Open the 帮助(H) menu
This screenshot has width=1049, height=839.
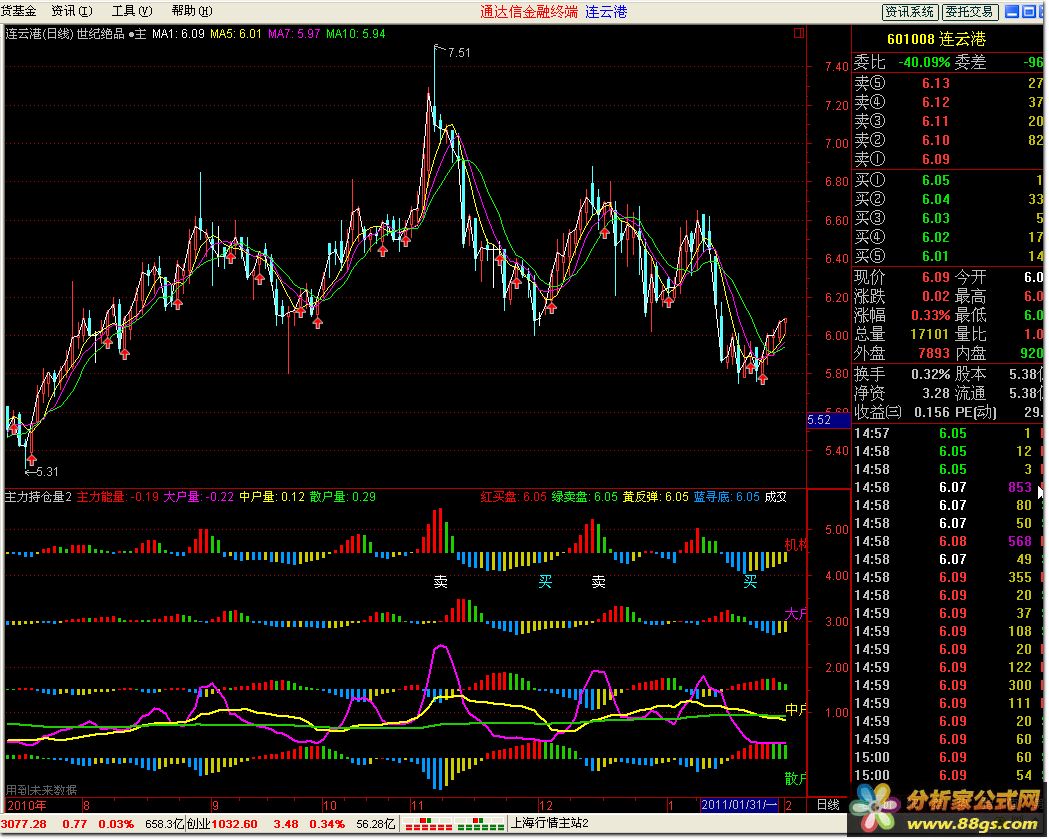point(192,11)
